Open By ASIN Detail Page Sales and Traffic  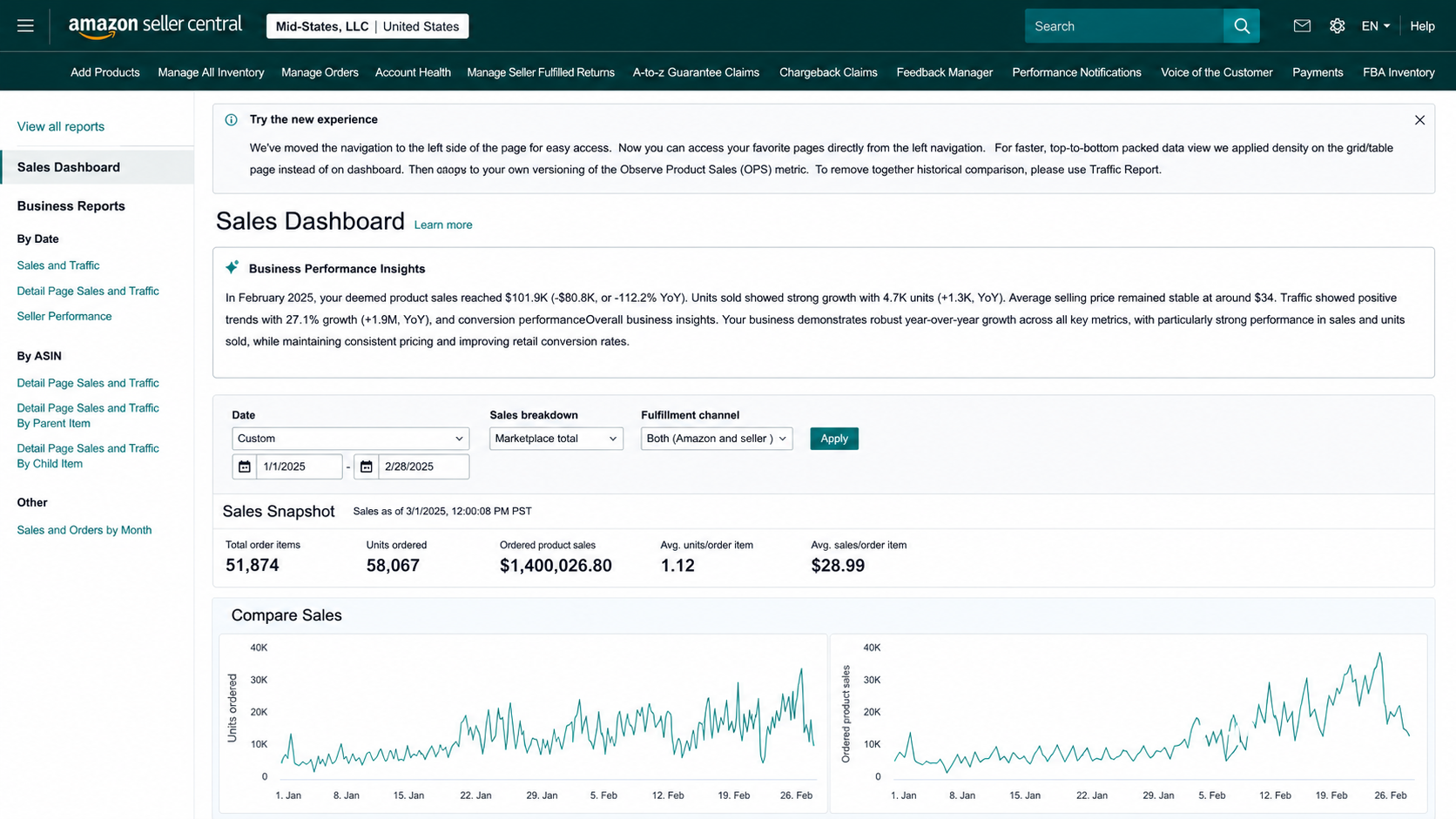[88, 383]
